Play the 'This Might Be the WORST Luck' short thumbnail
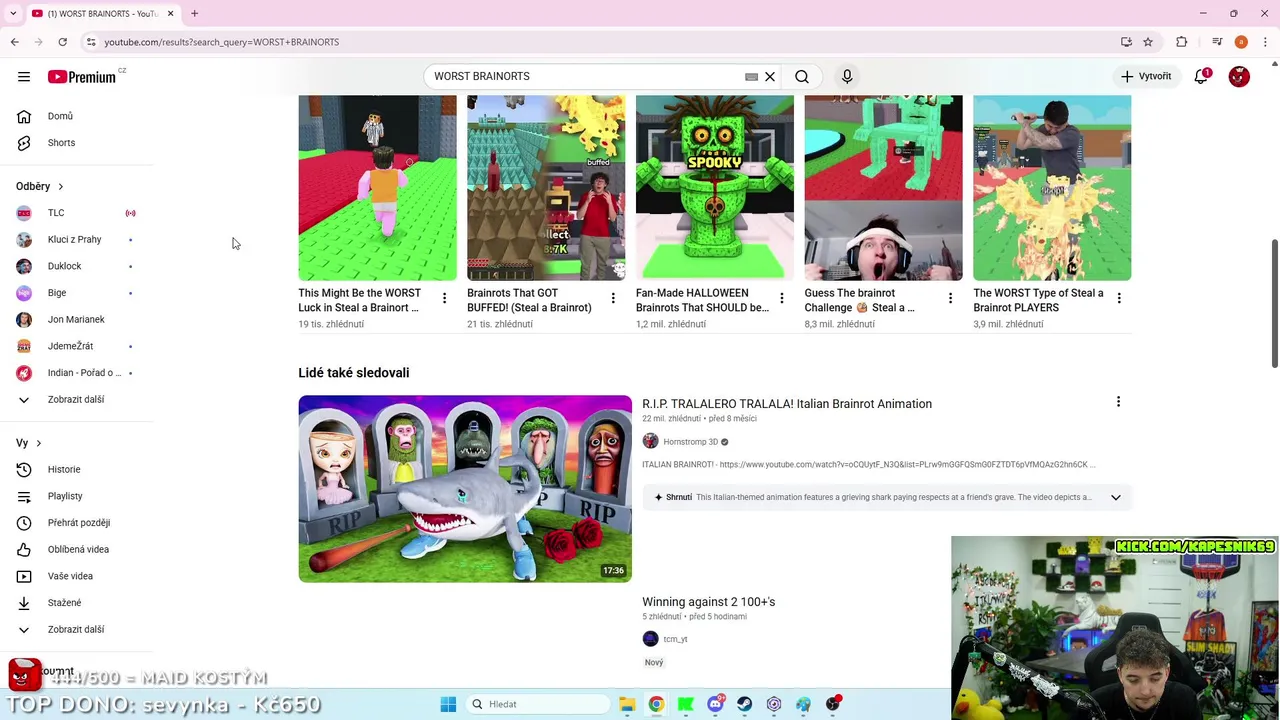Viewport: 1280px width, 720px height. pos(377,188)
